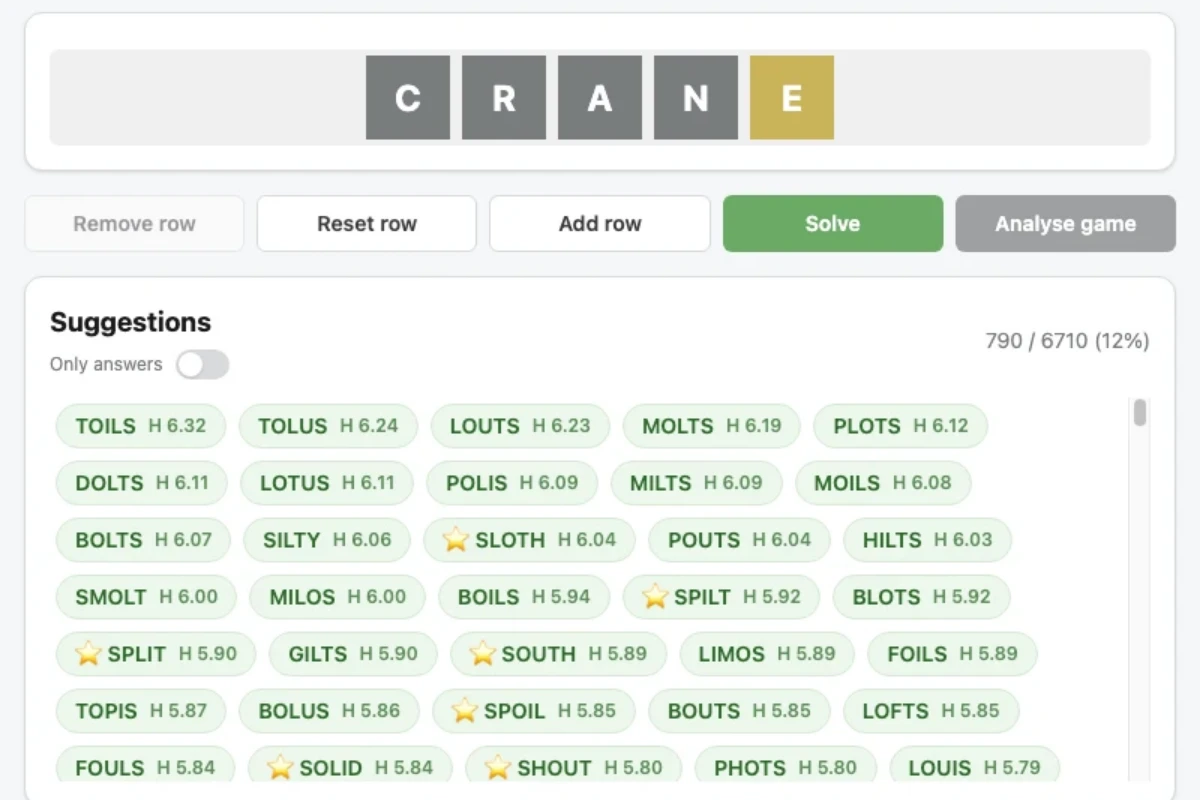This screenshot has height=800, width=1200.
Task: Select the MILTS suggestion
Action: pyautogui.click(x=696, y=483)
